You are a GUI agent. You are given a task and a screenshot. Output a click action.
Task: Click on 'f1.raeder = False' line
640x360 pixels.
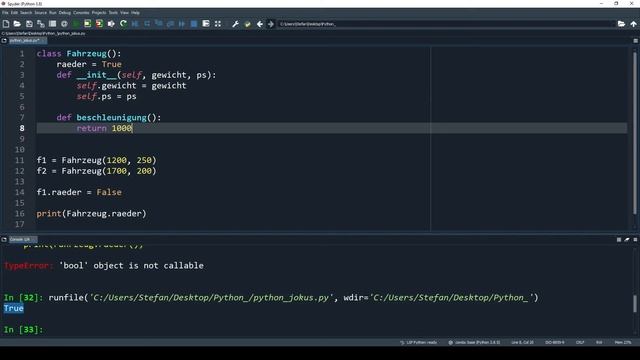tap(79, 192)
